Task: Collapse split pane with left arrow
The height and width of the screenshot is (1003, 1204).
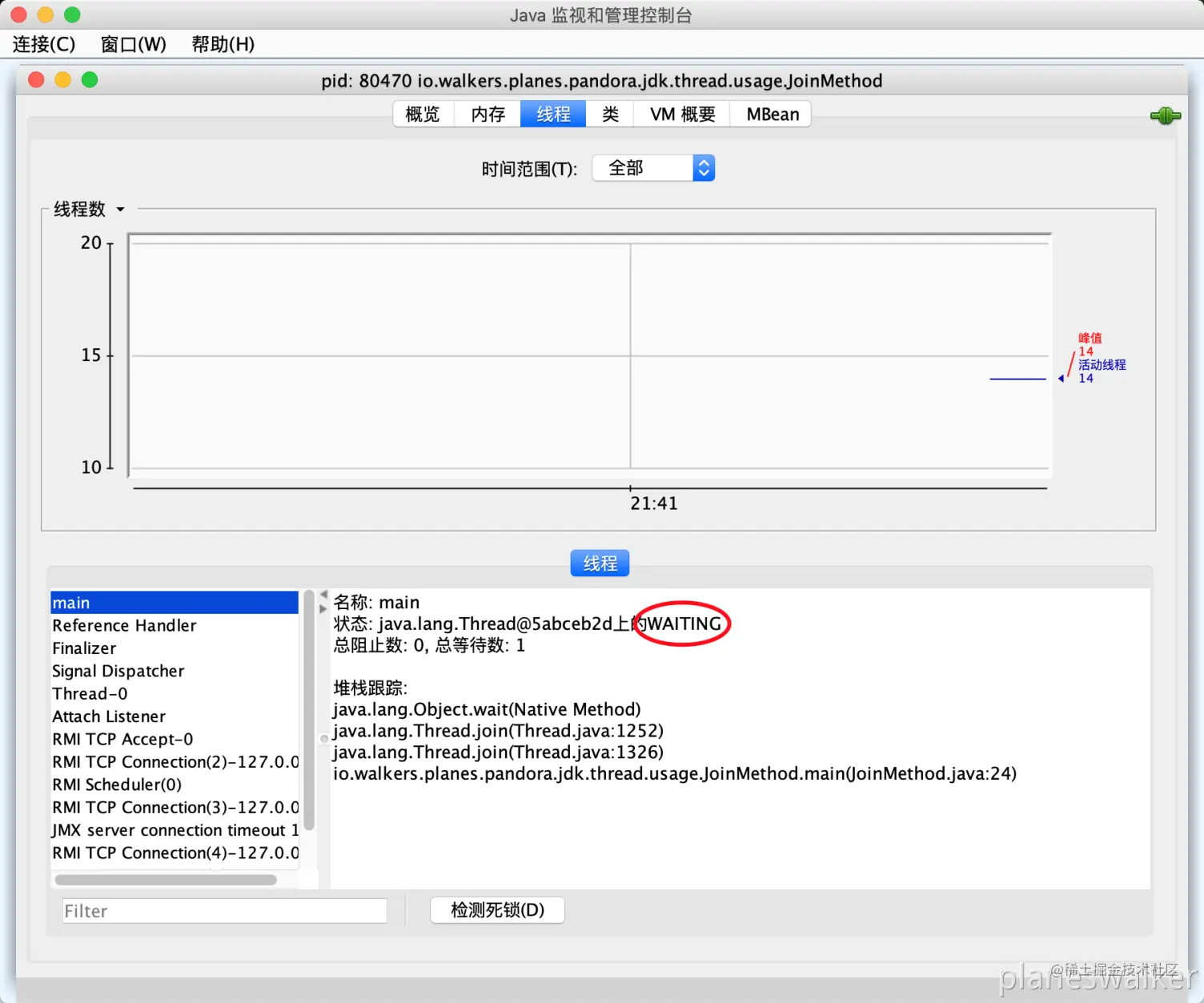Action: coord(323,595)
